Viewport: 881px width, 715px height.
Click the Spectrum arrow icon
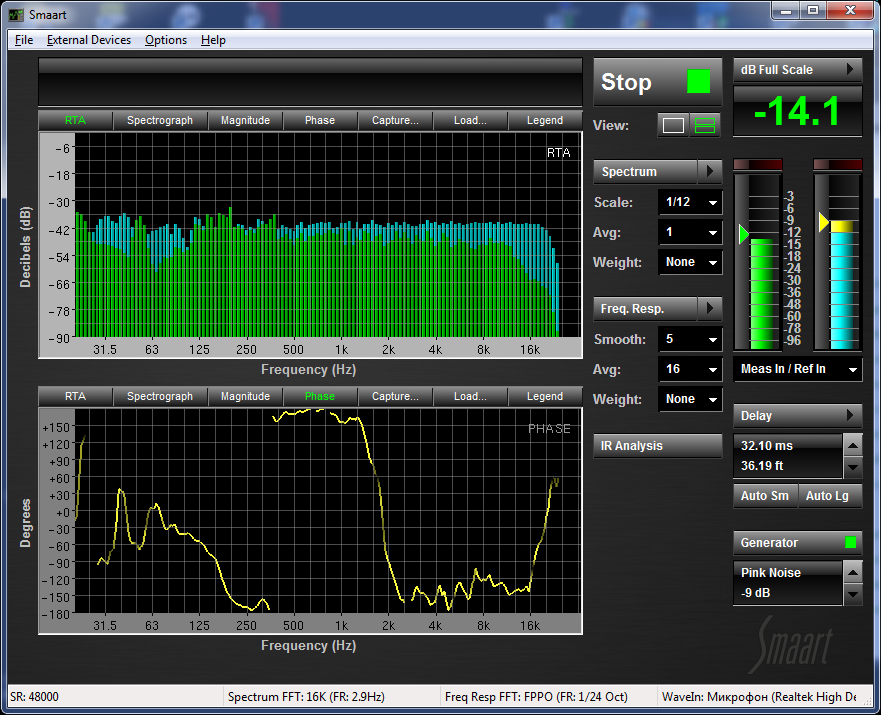click(x=709, y=172)
